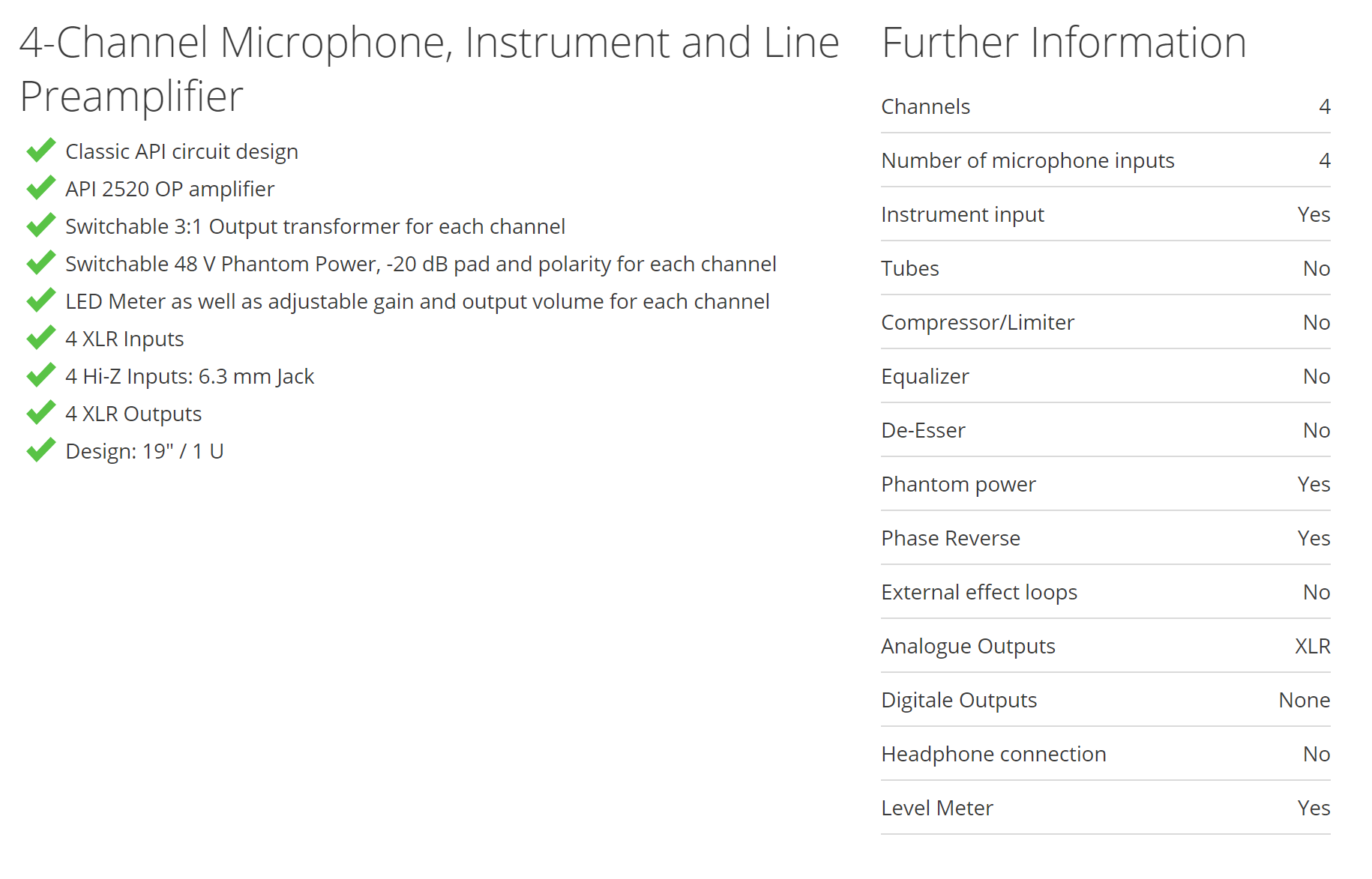Click the Compressor/Limiter row label
Viewport: 1372px width, 879px height.
click(978, 322)
